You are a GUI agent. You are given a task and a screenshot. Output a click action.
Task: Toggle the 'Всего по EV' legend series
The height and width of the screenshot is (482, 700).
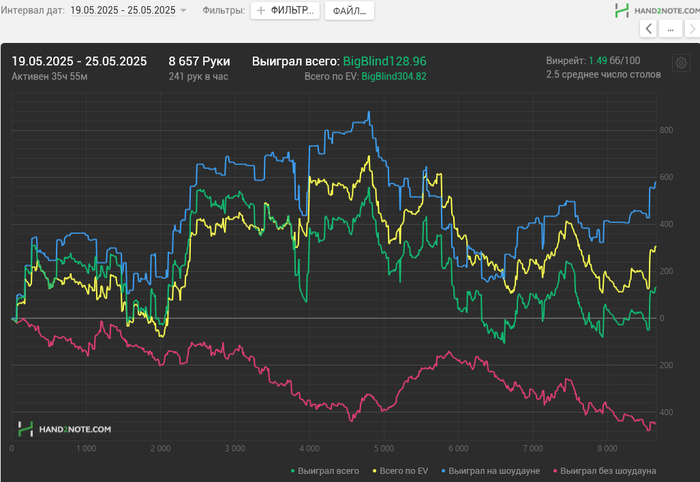(x=400, y=471)
